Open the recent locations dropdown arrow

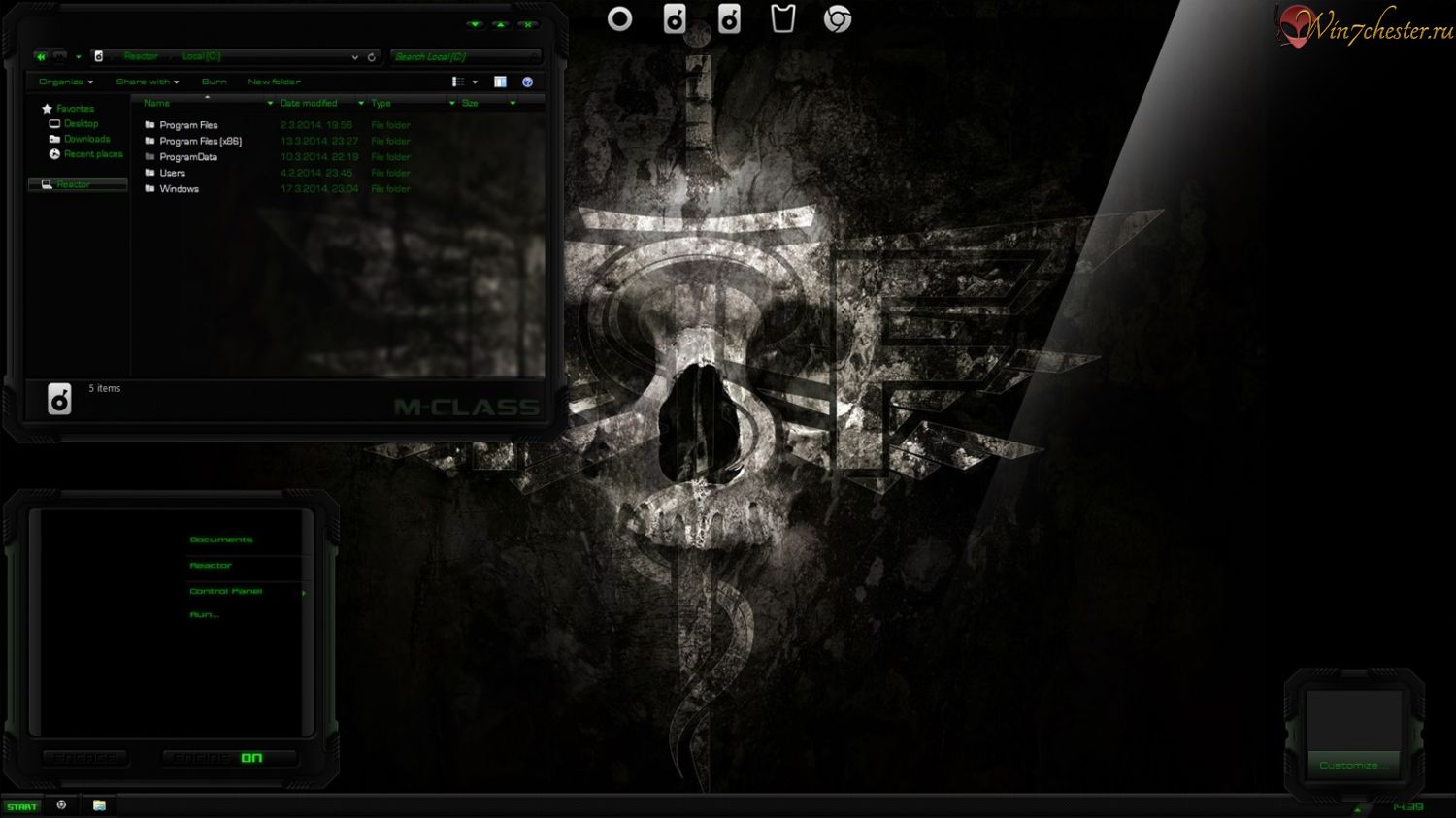tap(79, 57)
